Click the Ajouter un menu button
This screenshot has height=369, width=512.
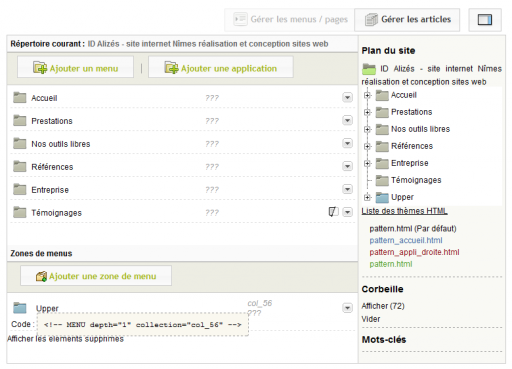tap(75, 67)
